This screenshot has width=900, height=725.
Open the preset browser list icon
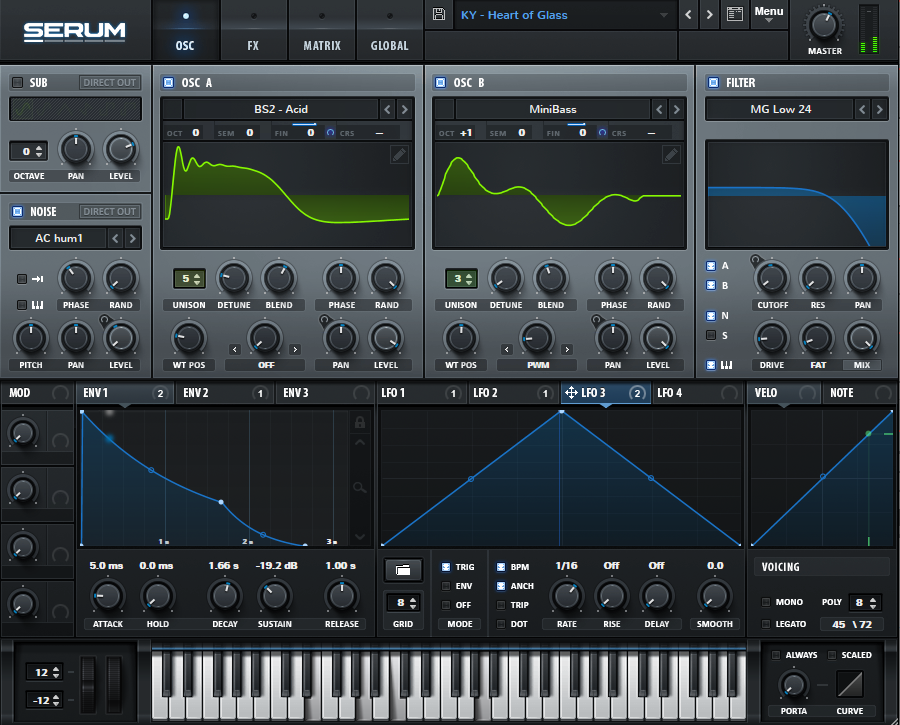click(735, 14)
